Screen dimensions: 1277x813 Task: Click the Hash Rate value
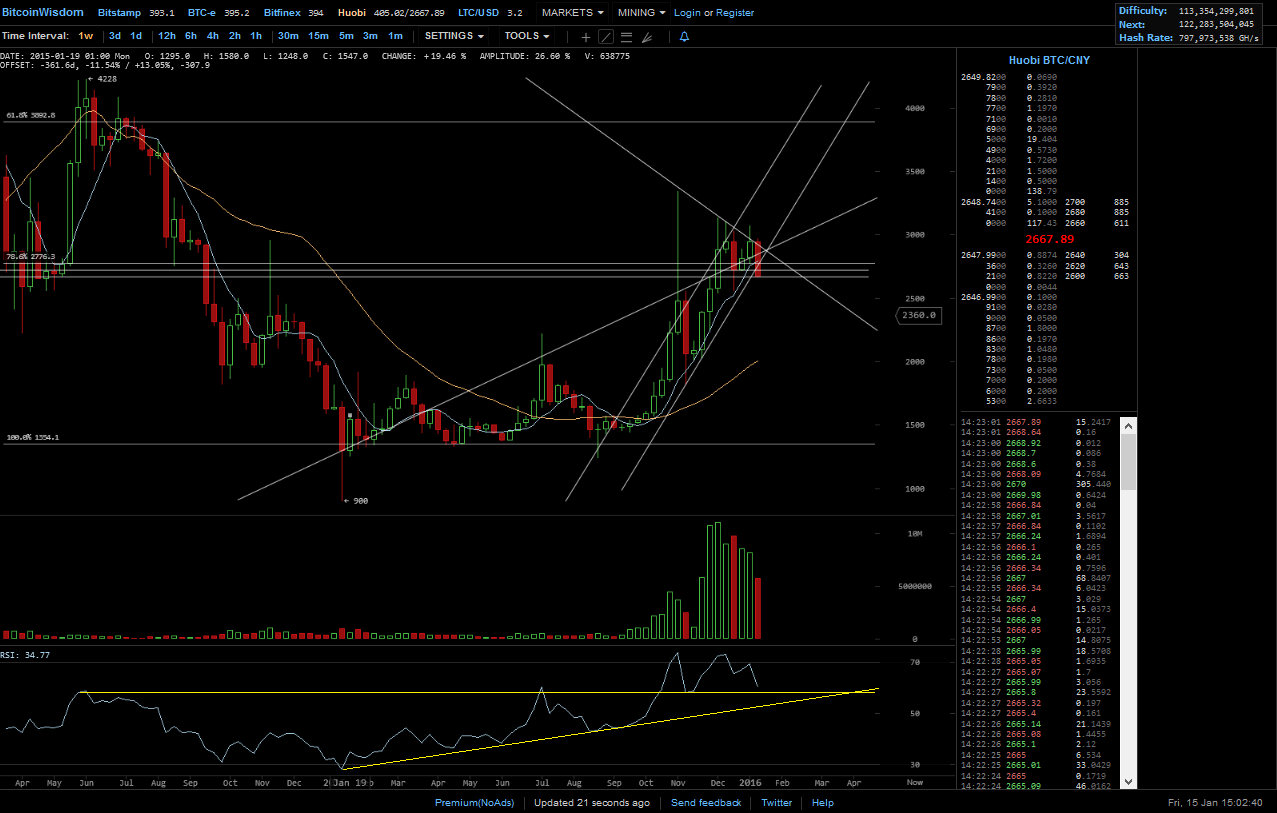(1220, 37)
